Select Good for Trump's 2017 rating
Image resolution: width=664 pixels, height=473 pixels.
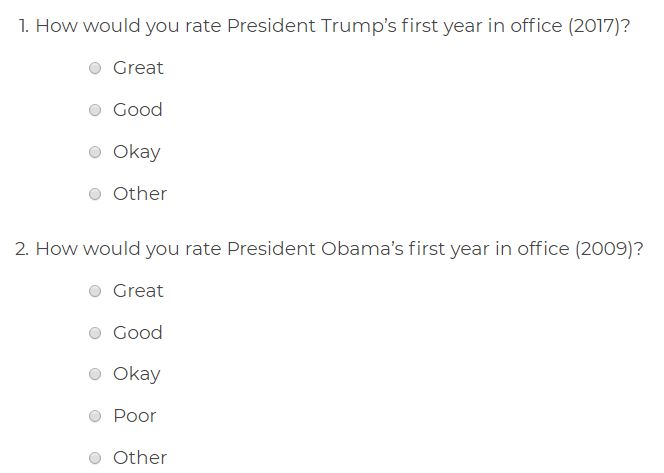95,110
